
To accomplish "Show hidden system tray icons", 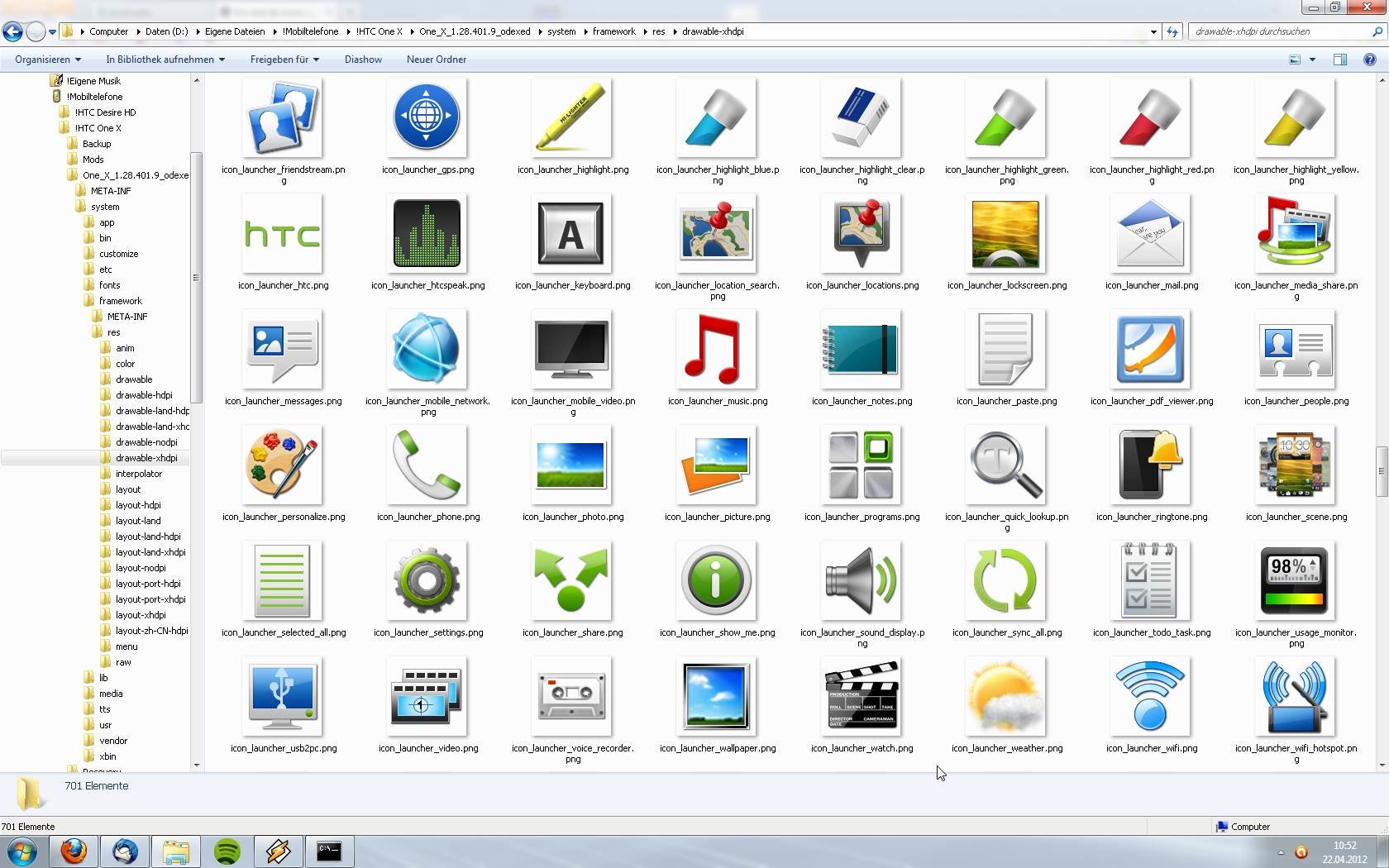I will [x=1281, y=852].
